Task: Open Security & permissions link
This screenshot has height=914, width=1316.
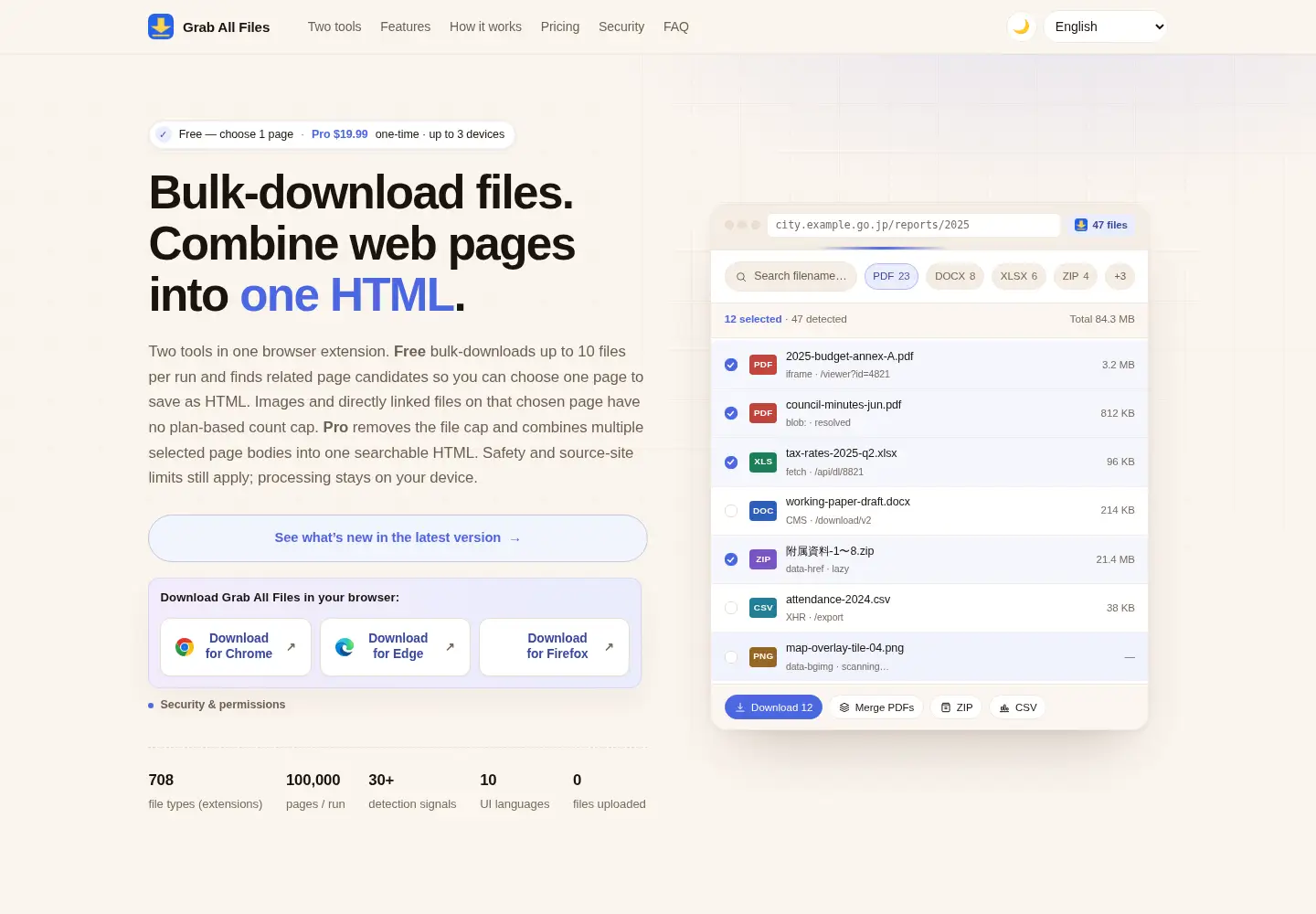Action: pyautogui.click(x=222, y=705)
